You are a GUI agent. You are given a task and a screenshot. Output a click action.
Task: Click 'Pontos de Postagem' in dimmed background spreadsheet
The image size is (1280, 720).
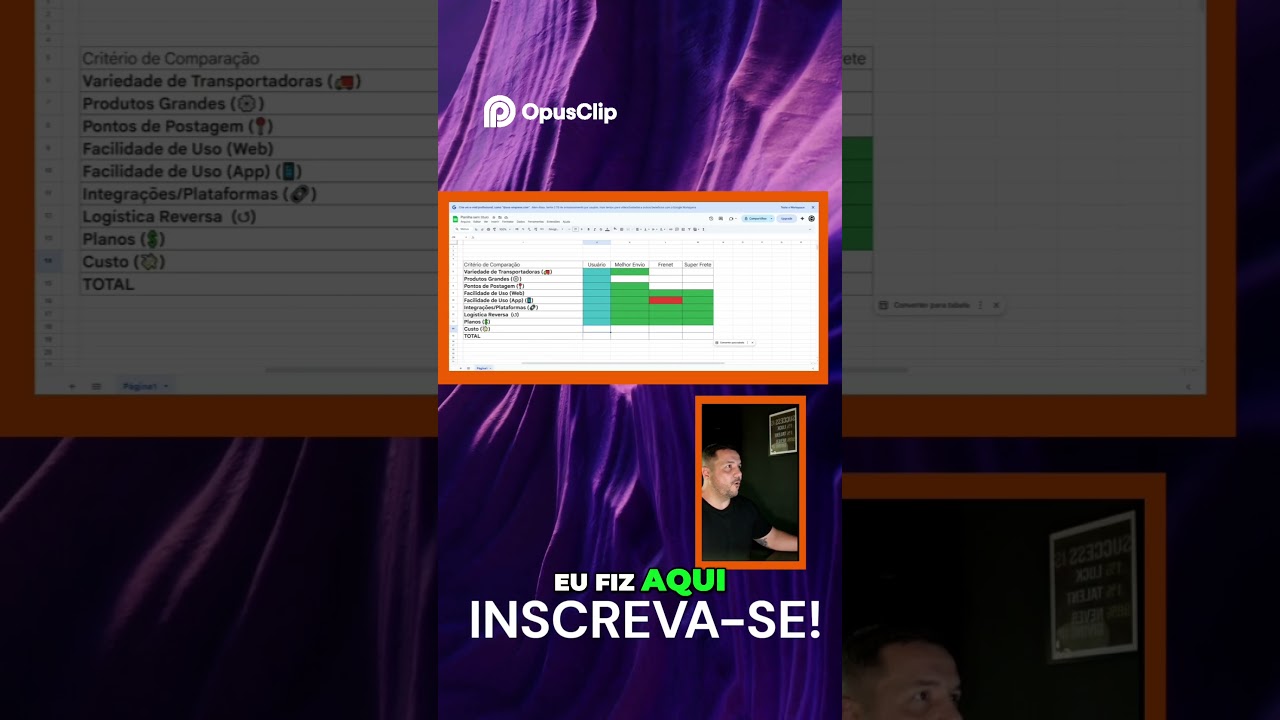tap(178, 126)
